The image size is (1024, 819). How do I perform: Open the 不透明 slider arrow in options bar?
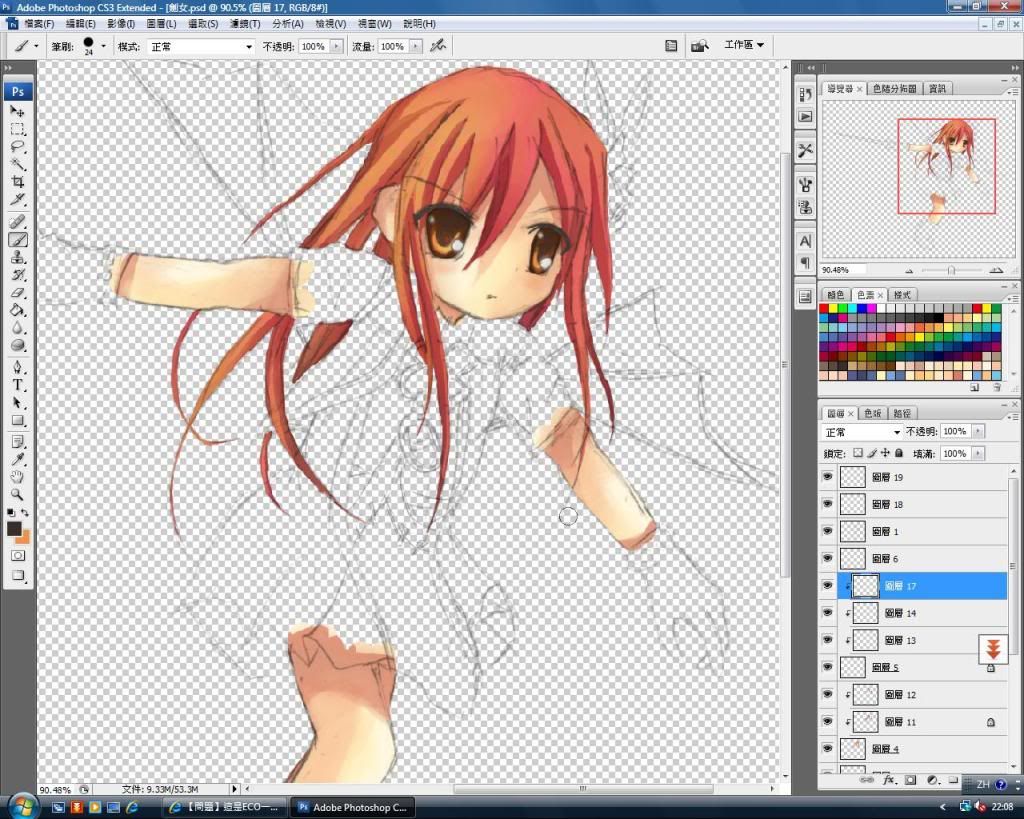336,46
